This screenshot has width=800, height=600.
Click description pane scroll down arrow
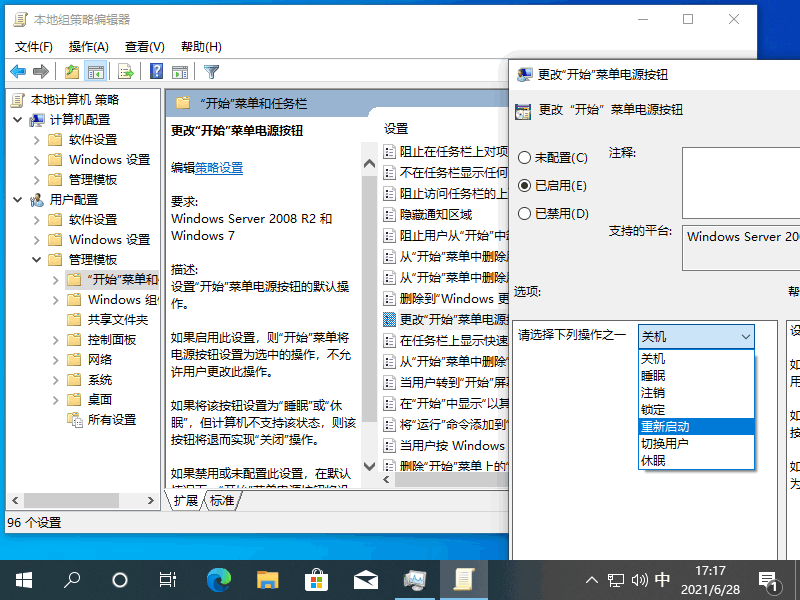[369, 466]
